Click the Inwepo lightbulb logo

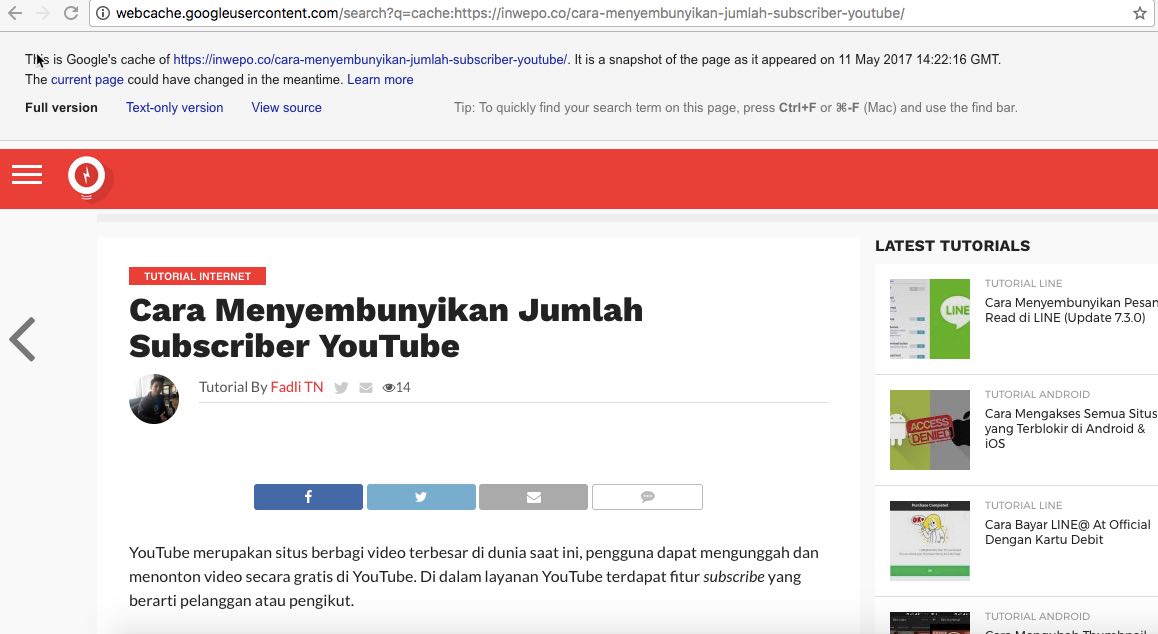tap(87, 177)
